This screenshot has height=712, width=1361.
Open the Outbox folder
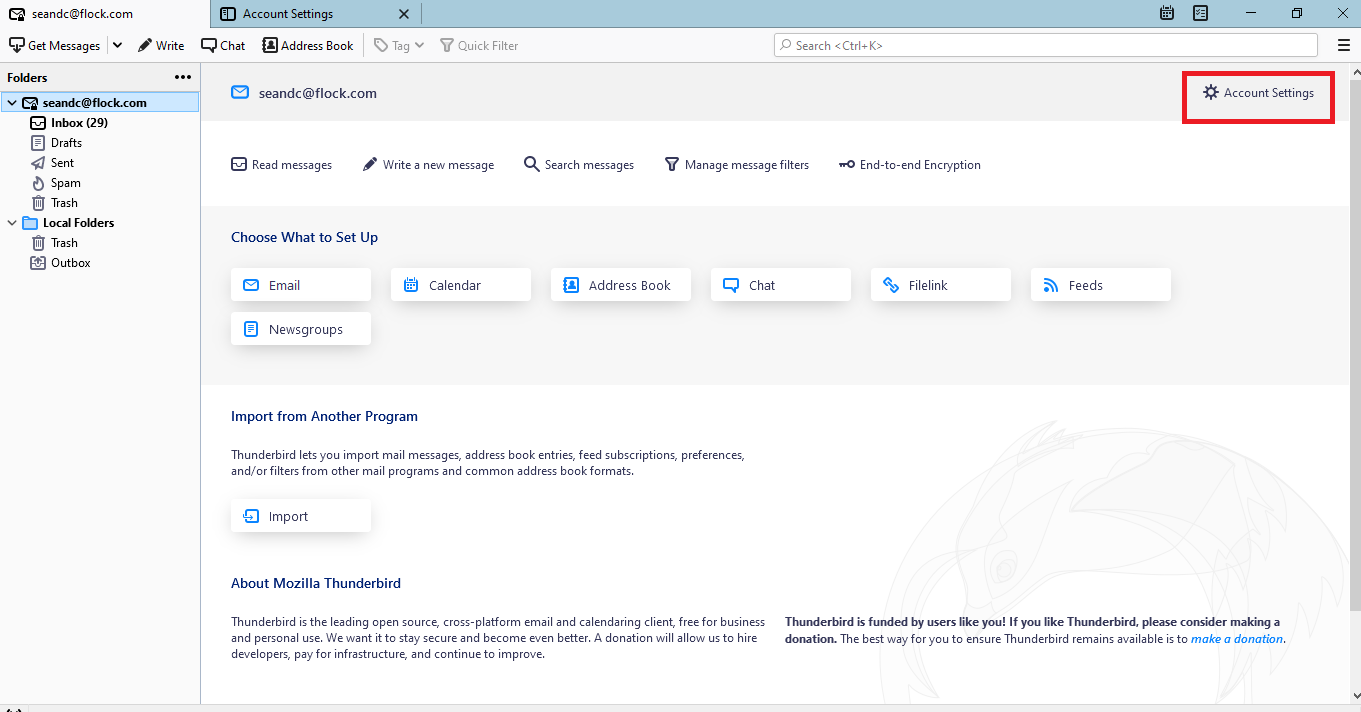click(x=70, y=263)
